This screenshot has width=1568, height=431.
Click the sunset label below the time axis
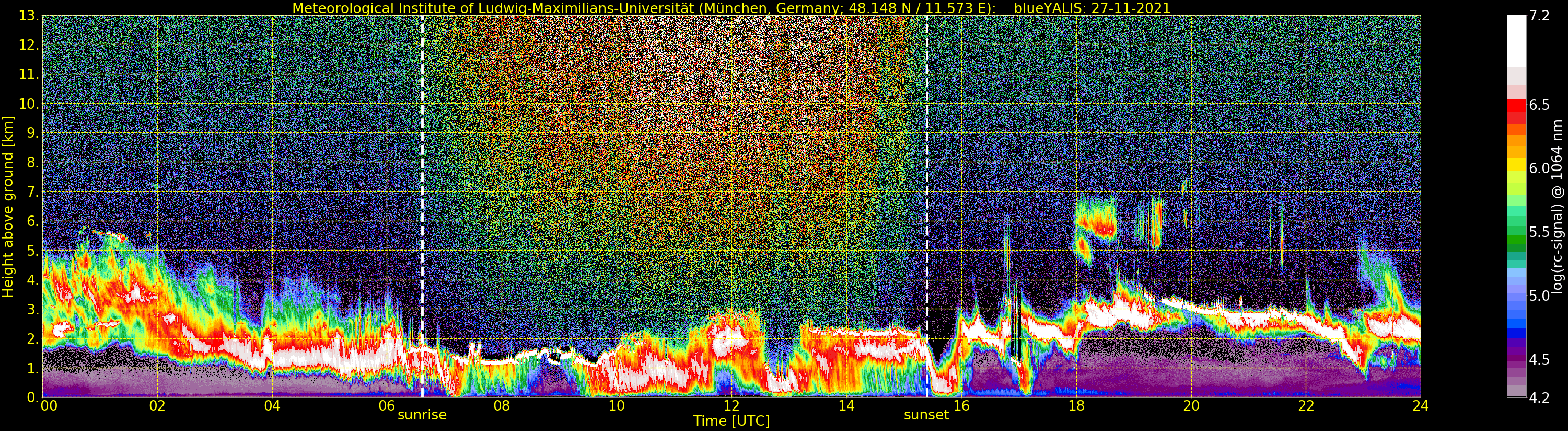926,415
